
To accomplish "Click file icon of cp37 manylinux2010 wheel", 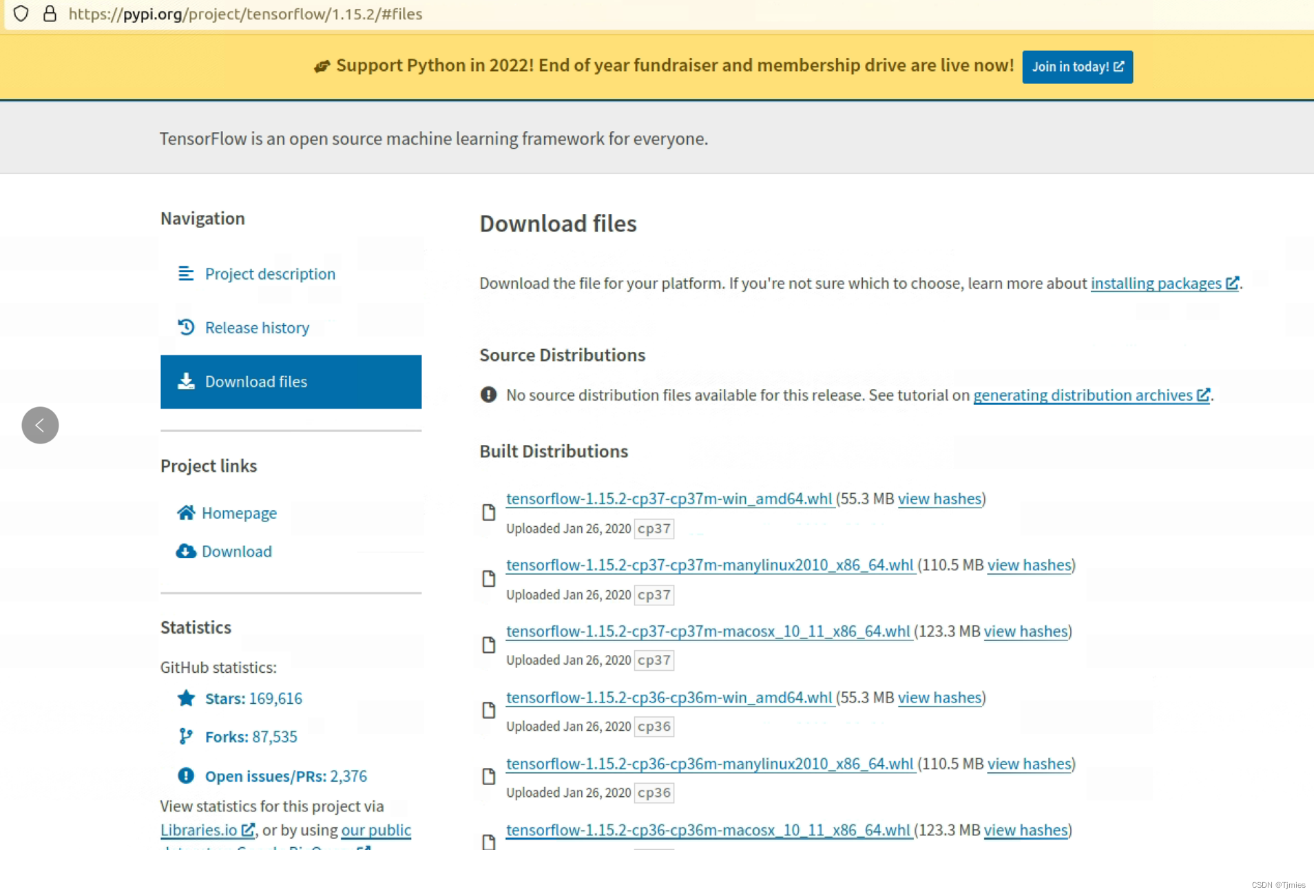I will pyautogui.click(x=490, y=579).
